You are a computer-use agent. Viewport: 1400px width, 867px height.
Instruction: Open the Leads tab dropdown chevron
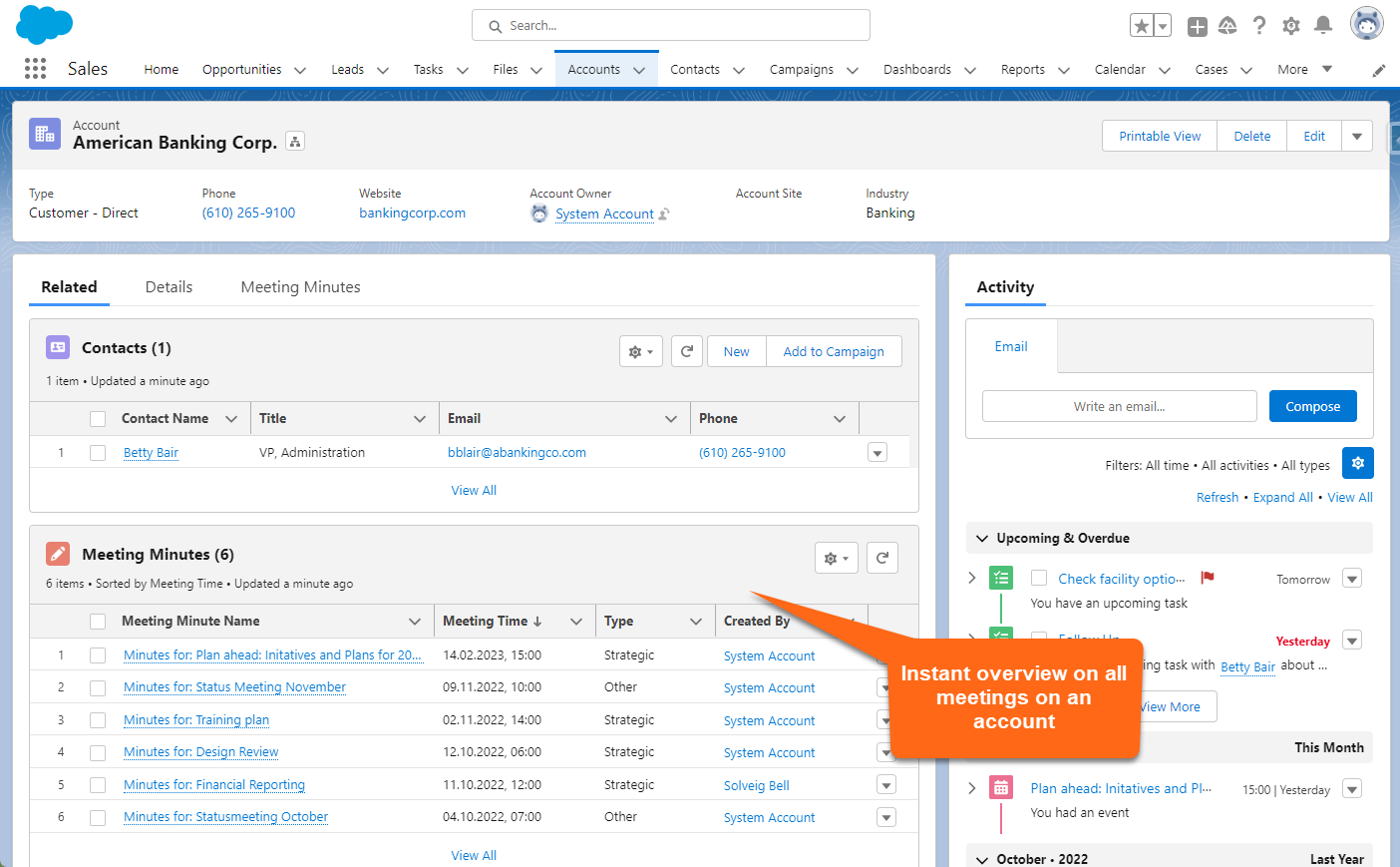pyautogui.click(x=382, y=70)
